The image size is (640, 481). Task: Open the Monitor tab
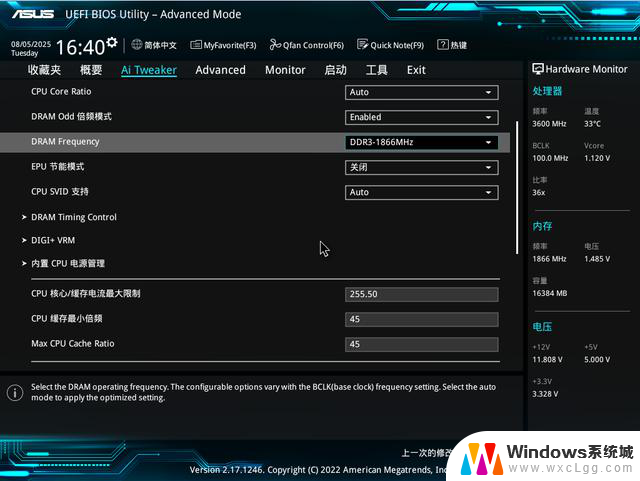pos(285,70)
